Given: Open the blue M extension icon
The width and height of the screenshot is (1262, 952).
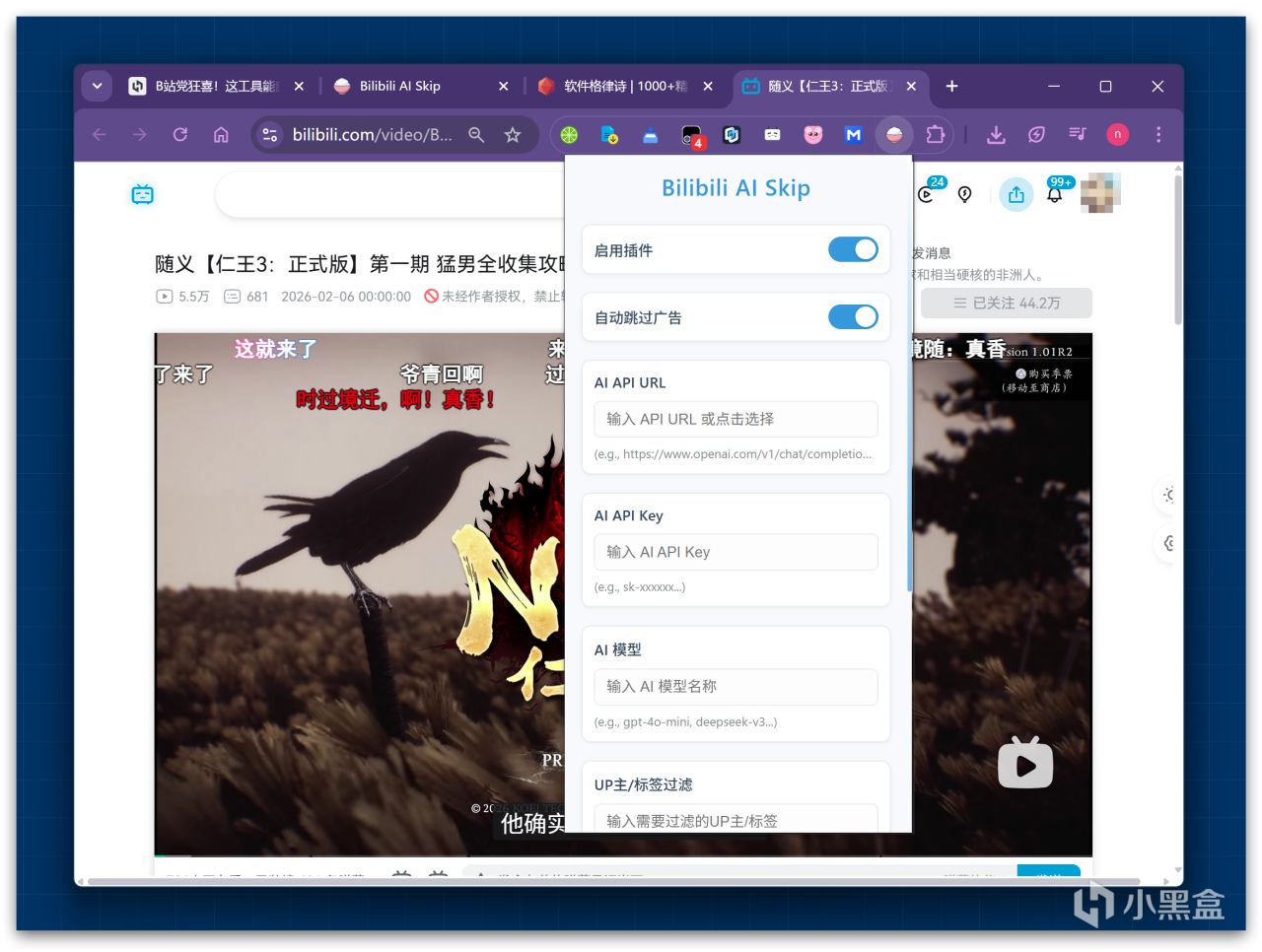Looking at the screenshot, I should pyautogui.click(x=854, y=135).
